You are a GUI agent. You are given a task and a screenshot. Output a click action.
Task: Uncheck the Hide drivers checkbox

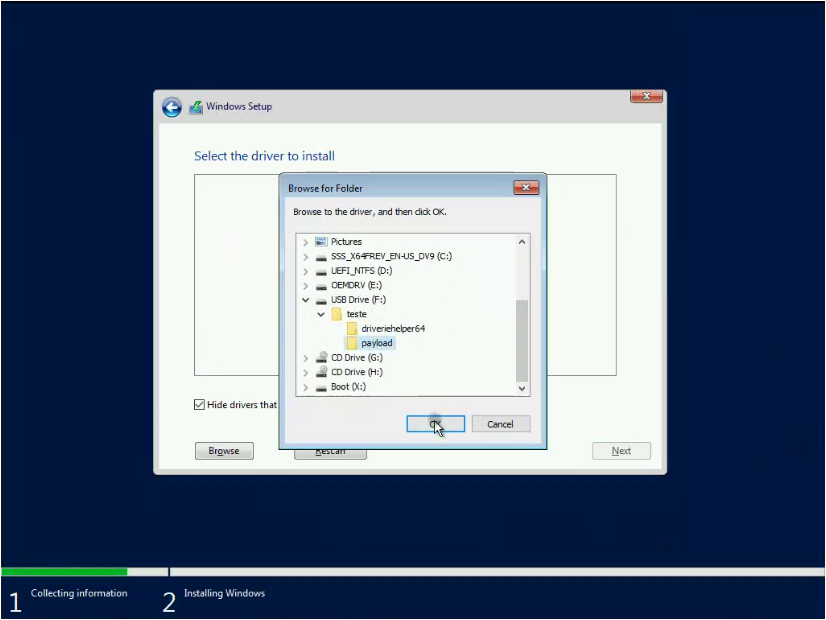[x=197, y=404]
